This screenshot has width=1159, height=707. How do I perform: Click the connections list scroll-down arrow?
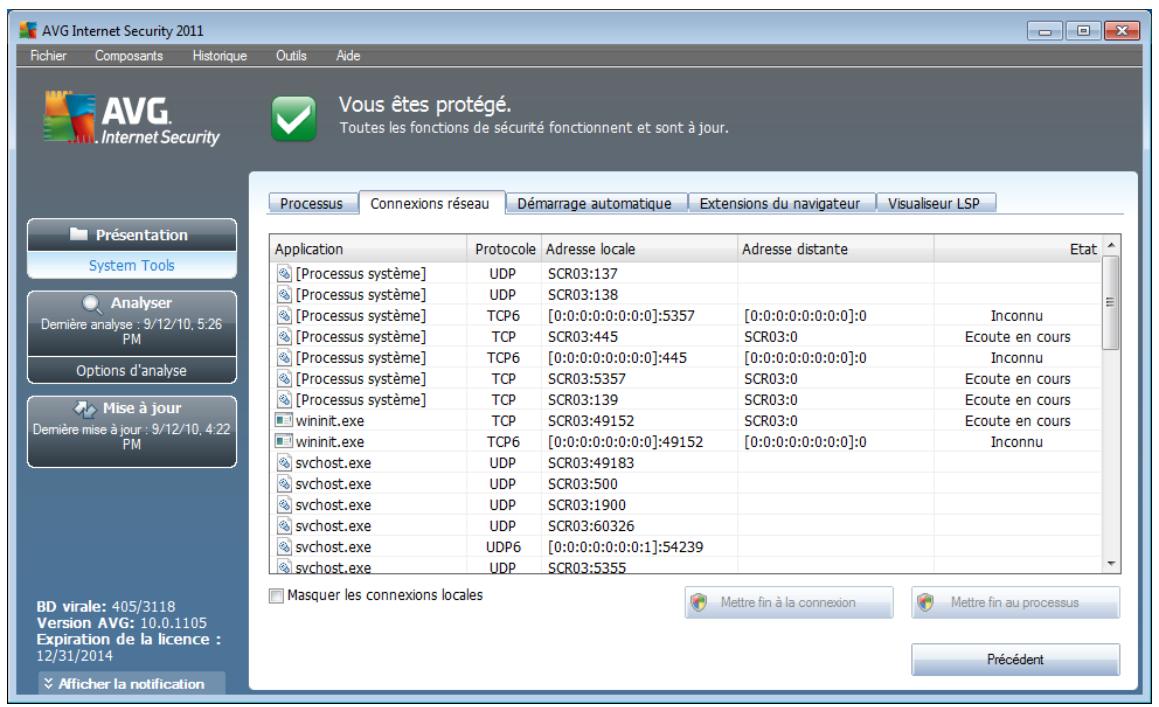click(x=1111, y=564)
